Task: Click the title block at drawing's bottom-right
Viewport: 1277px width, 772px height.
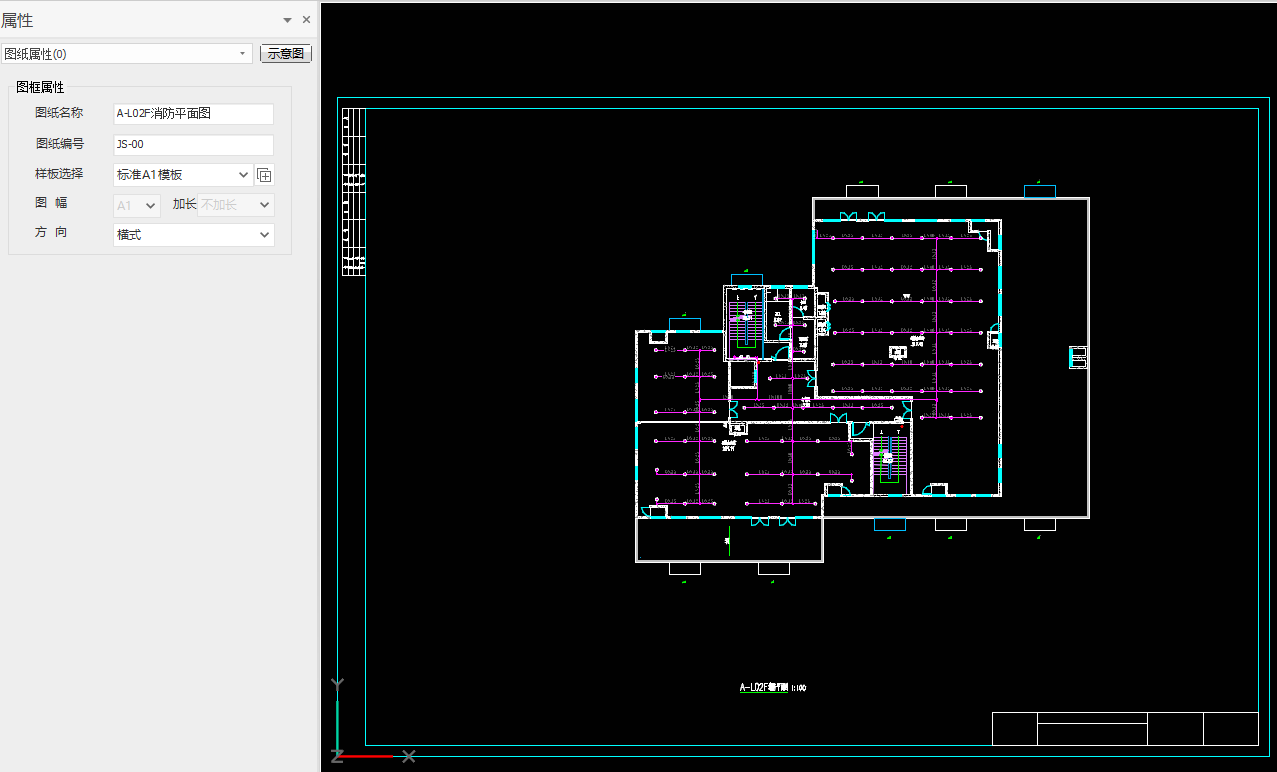Action: pyautogui.click(x=1124, y=729)
